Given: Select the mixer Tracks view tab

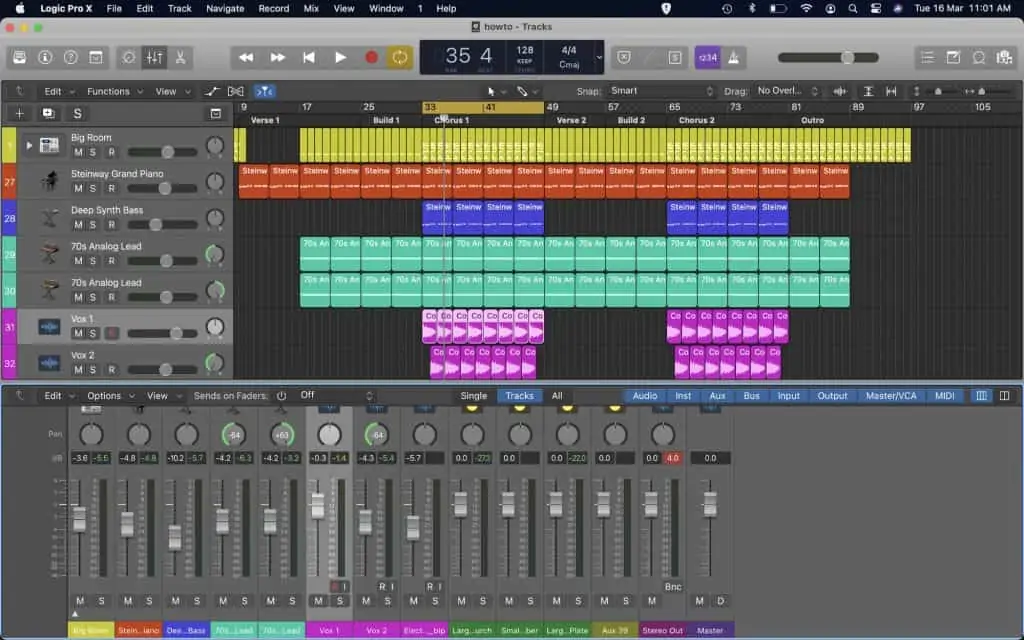Looking at the screenshot, I should pos(519,396).
